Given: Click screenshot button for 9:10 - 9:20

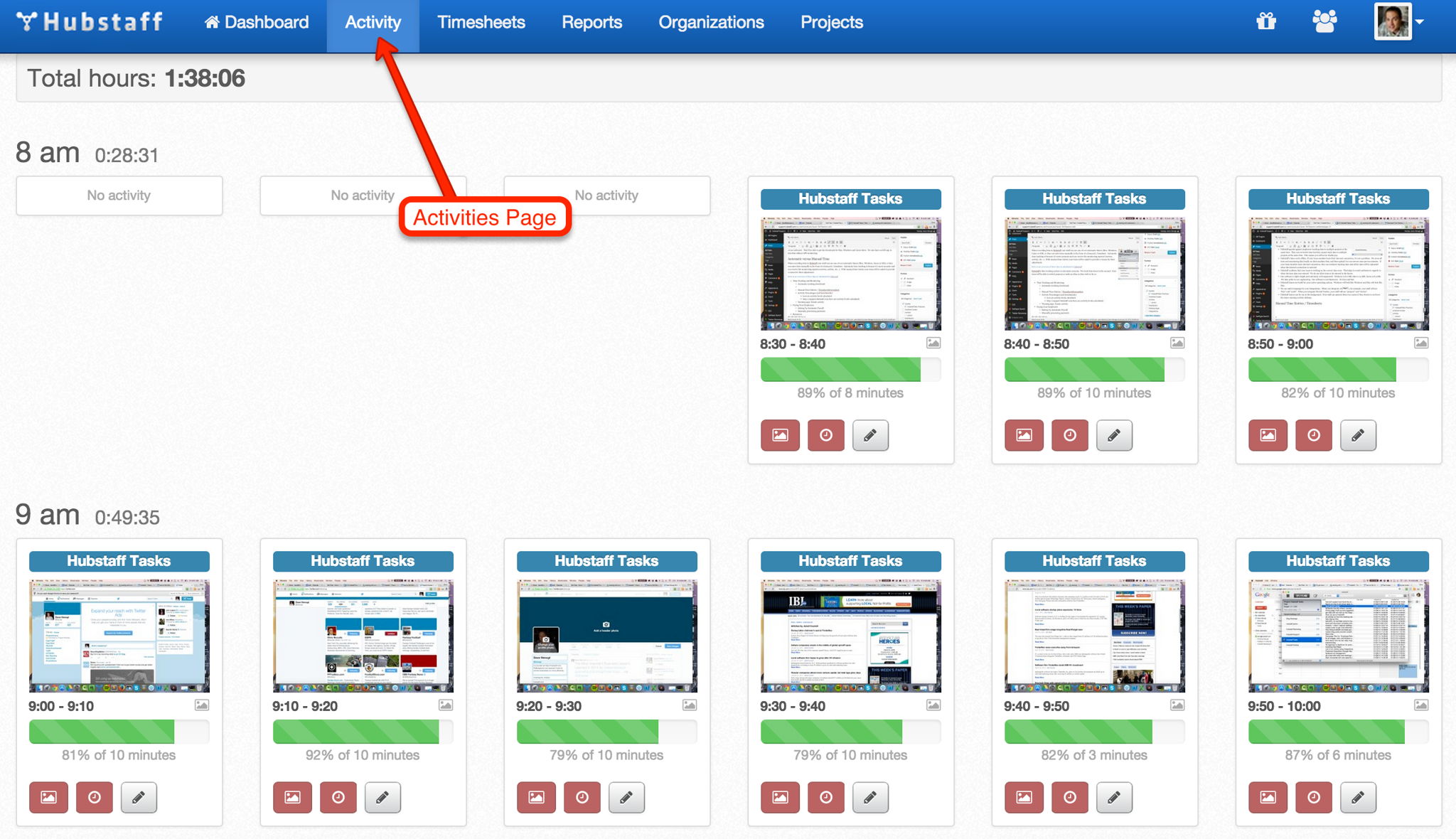Looking at the screenshot, I should click(x=292, y=798).
